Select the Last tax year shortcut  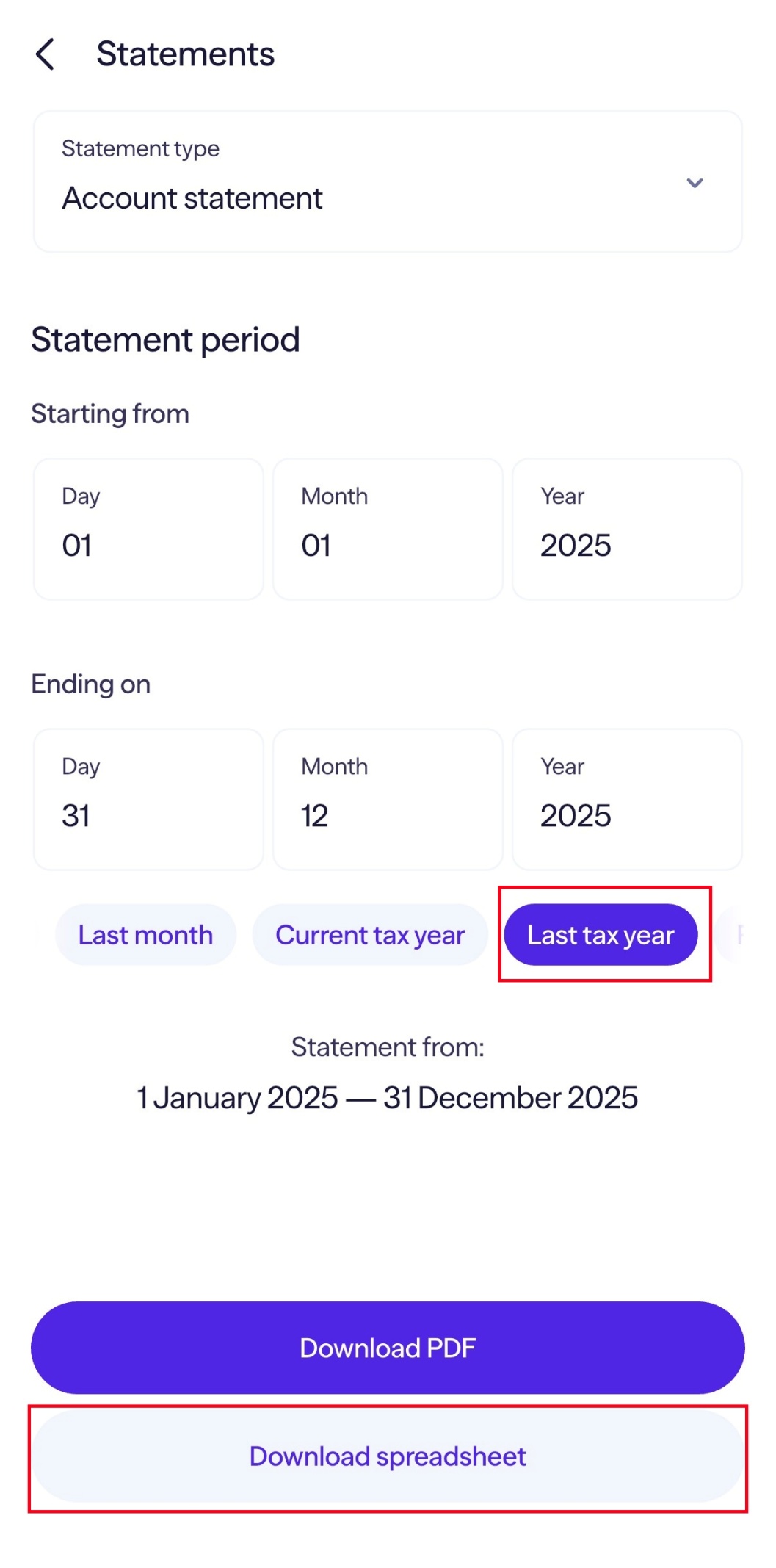(x=602, y=934)
